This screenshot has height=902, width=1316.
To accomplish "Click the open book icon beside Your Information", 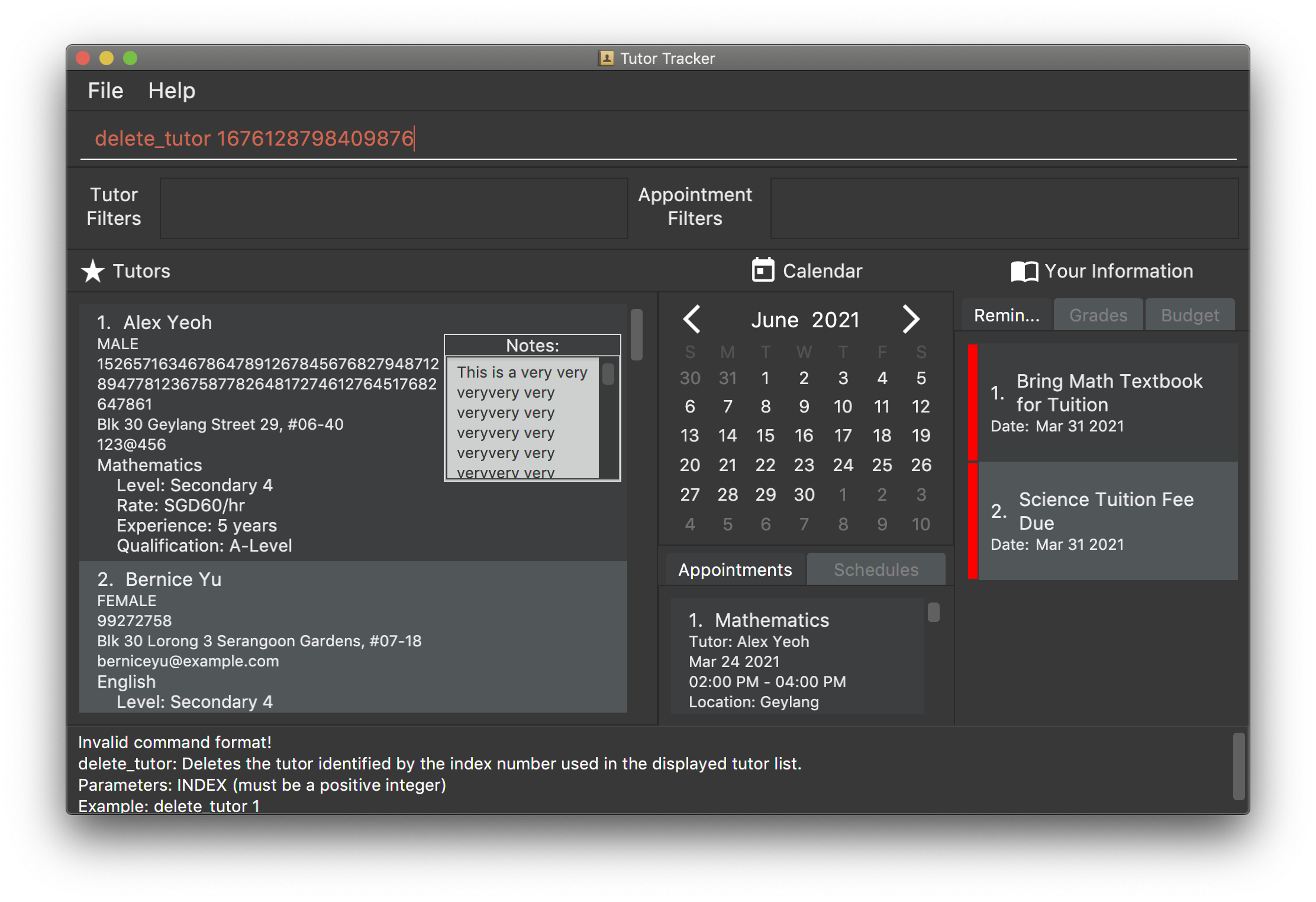I will pos(1024,271).
